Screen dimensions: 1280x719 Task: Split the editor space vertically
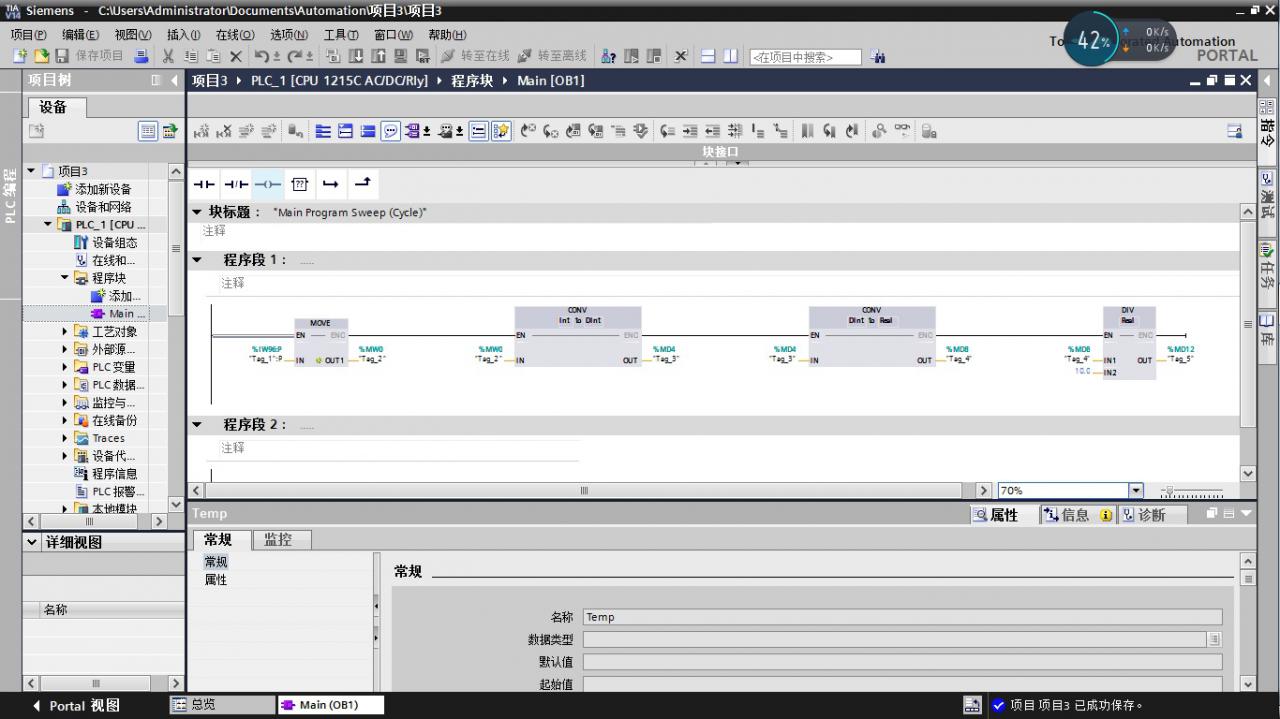coord(731,57)
